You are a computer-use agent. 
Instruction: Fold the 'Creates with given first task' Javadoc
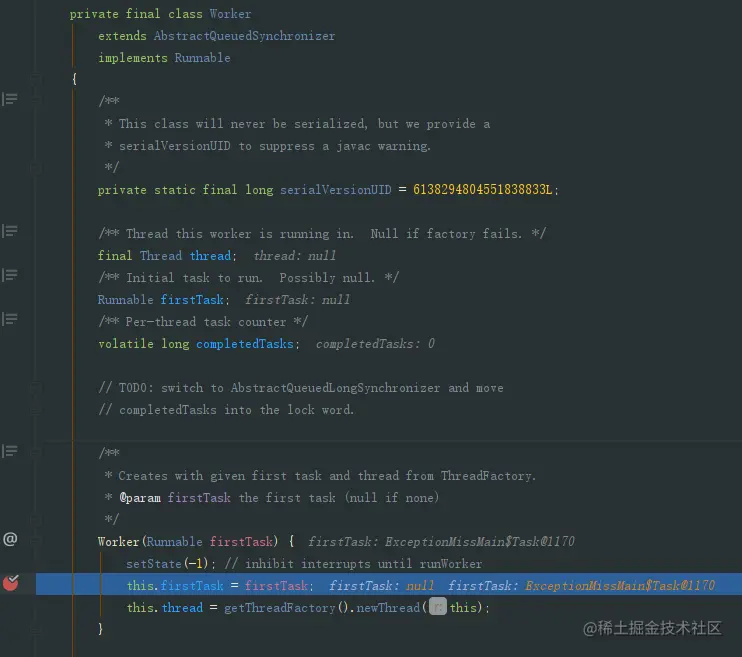click(x=35, y=453)
